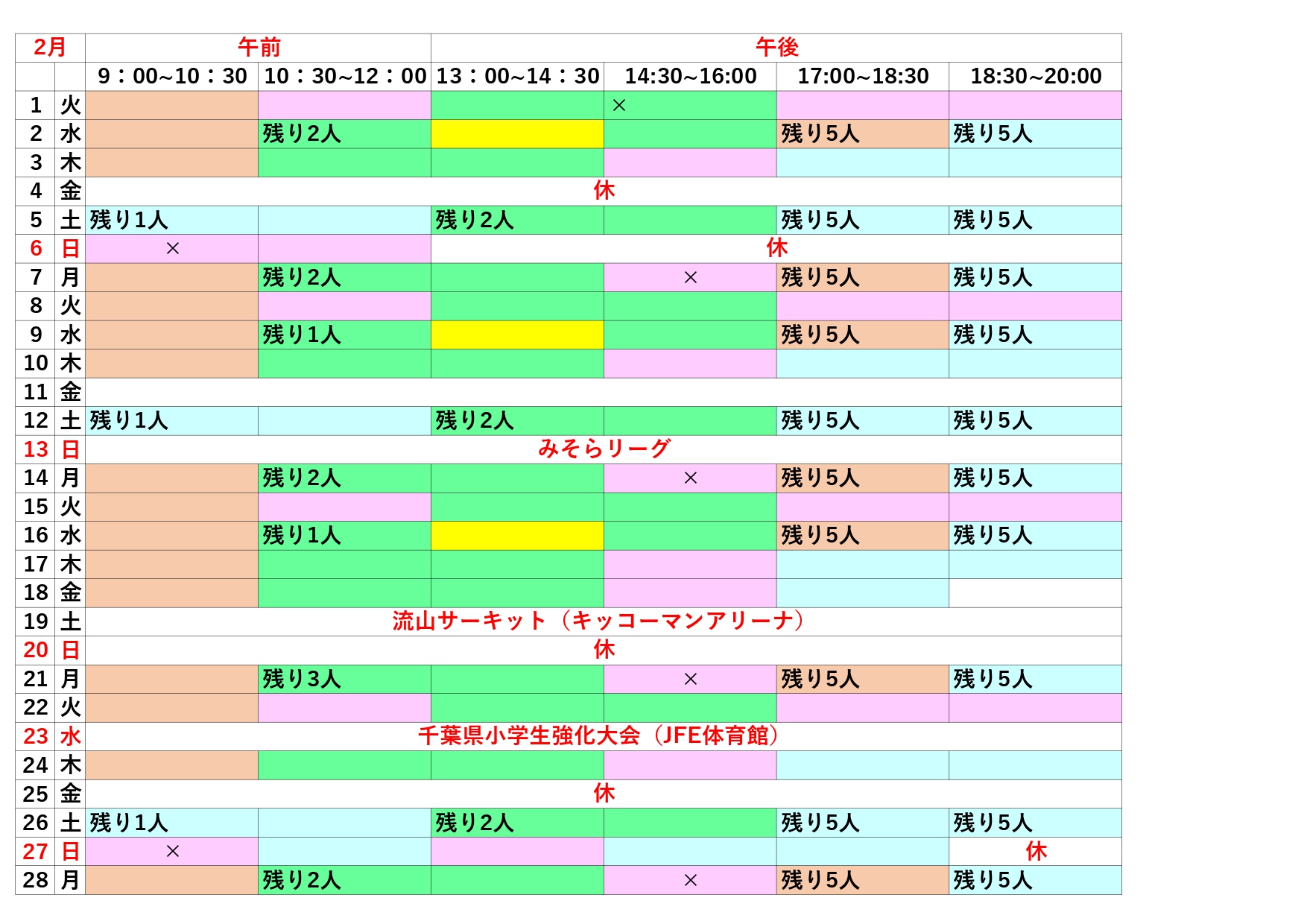The width and height of the screenshot is (1307, 924).
Task: Click 休 in the row for 27 日
Action: (x=1036, y=851)
